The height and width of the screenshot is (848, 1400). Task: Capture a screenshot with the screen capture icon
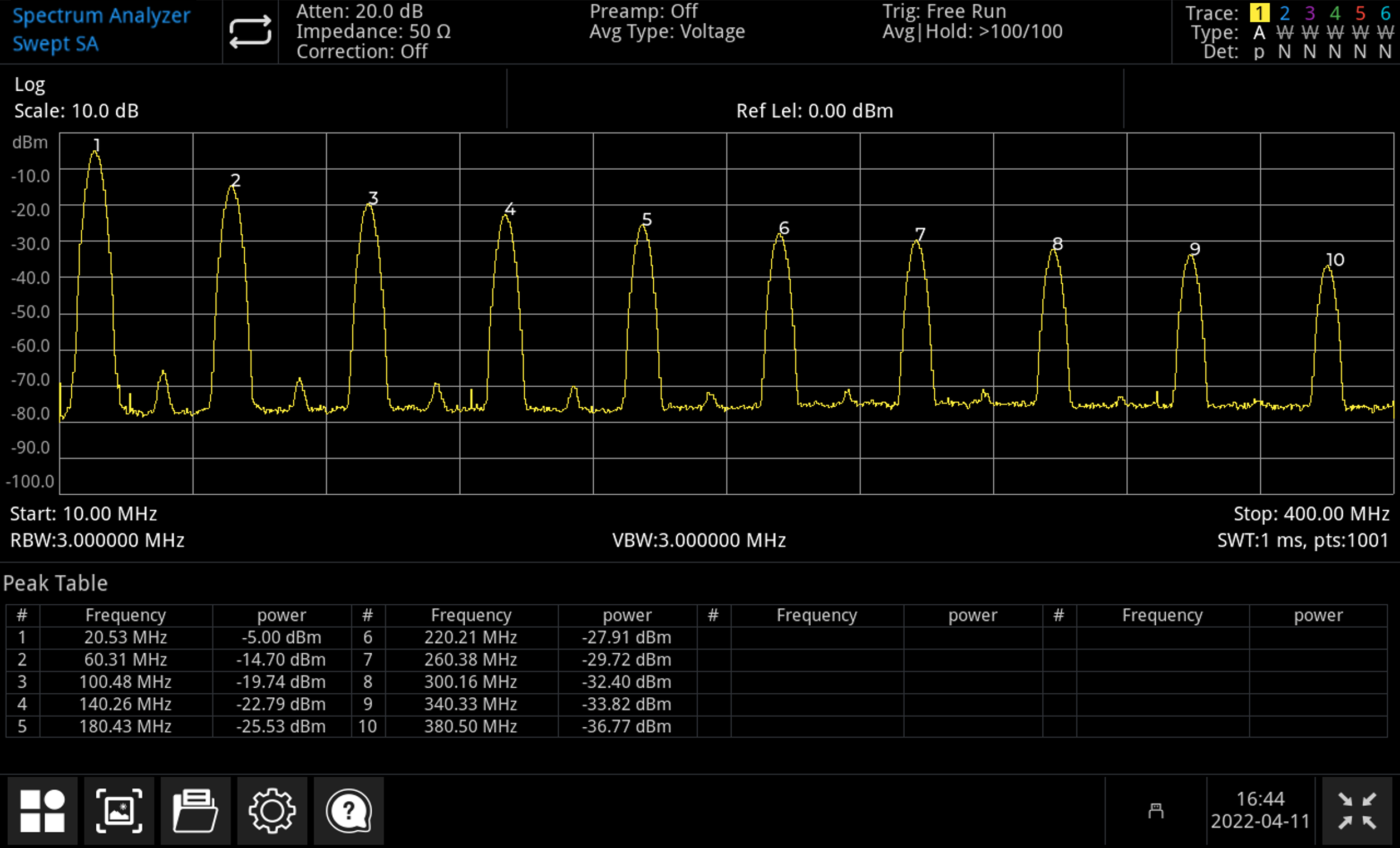(119, 811)
